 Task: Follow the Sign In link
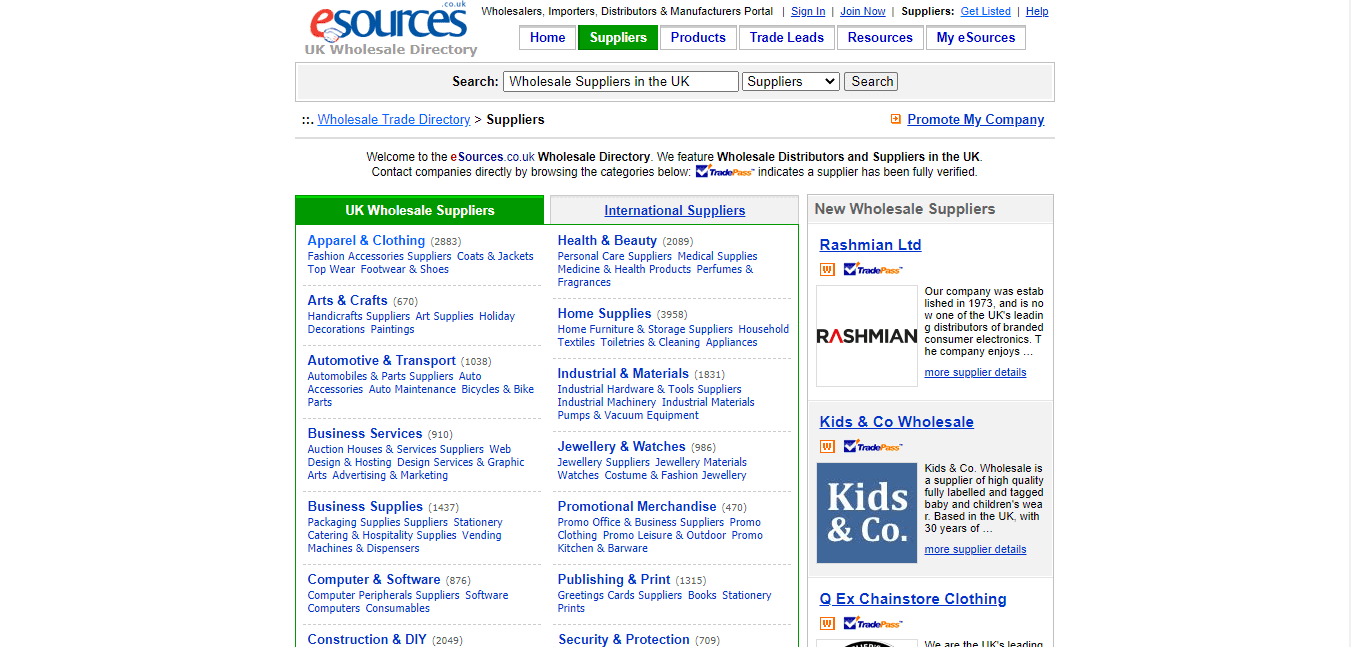(808, 12)
